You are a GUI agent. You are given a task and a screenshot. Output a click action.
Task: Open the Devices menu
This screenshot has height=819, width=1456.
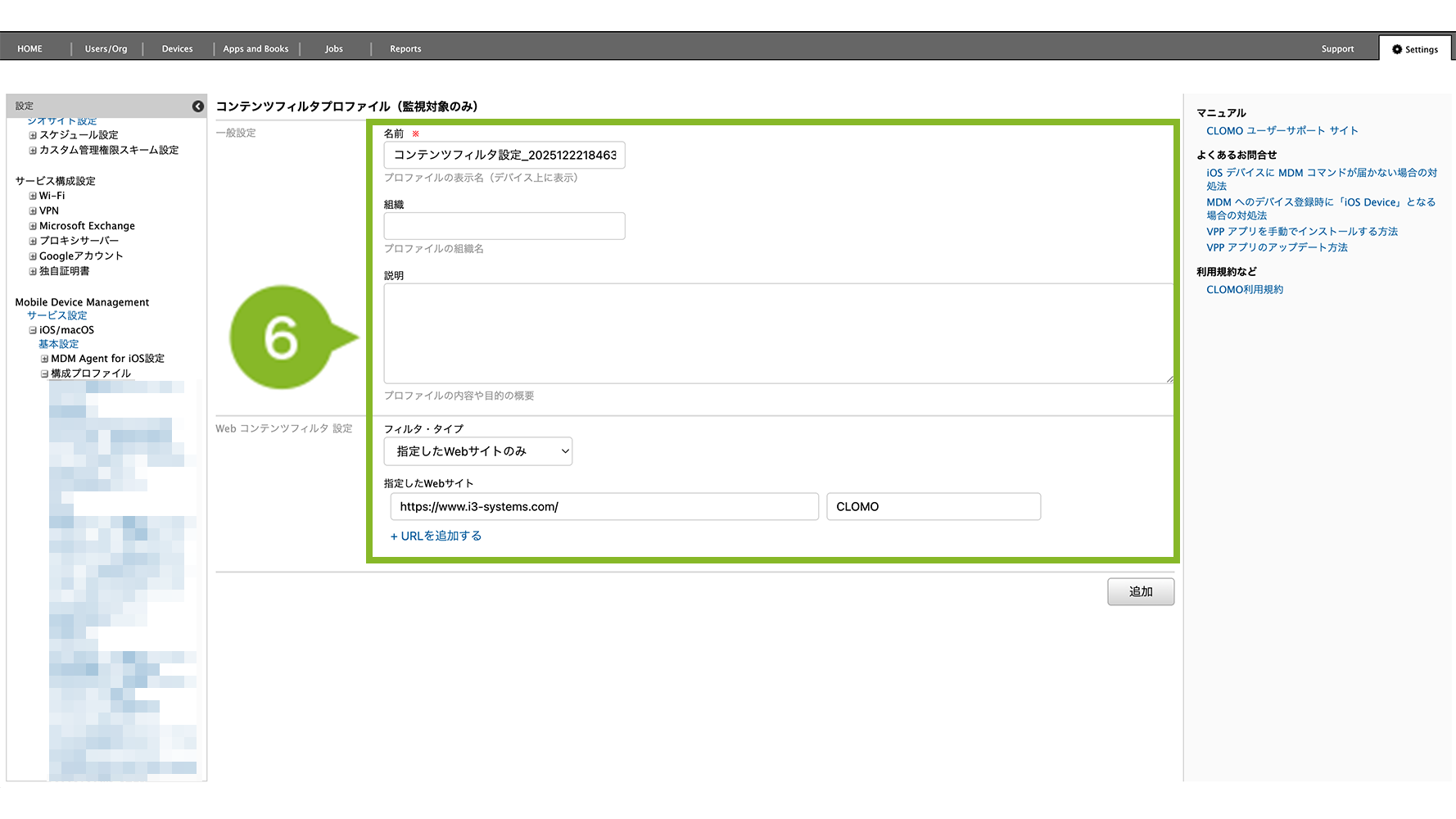pyautogui.click(x=177, y=49)
